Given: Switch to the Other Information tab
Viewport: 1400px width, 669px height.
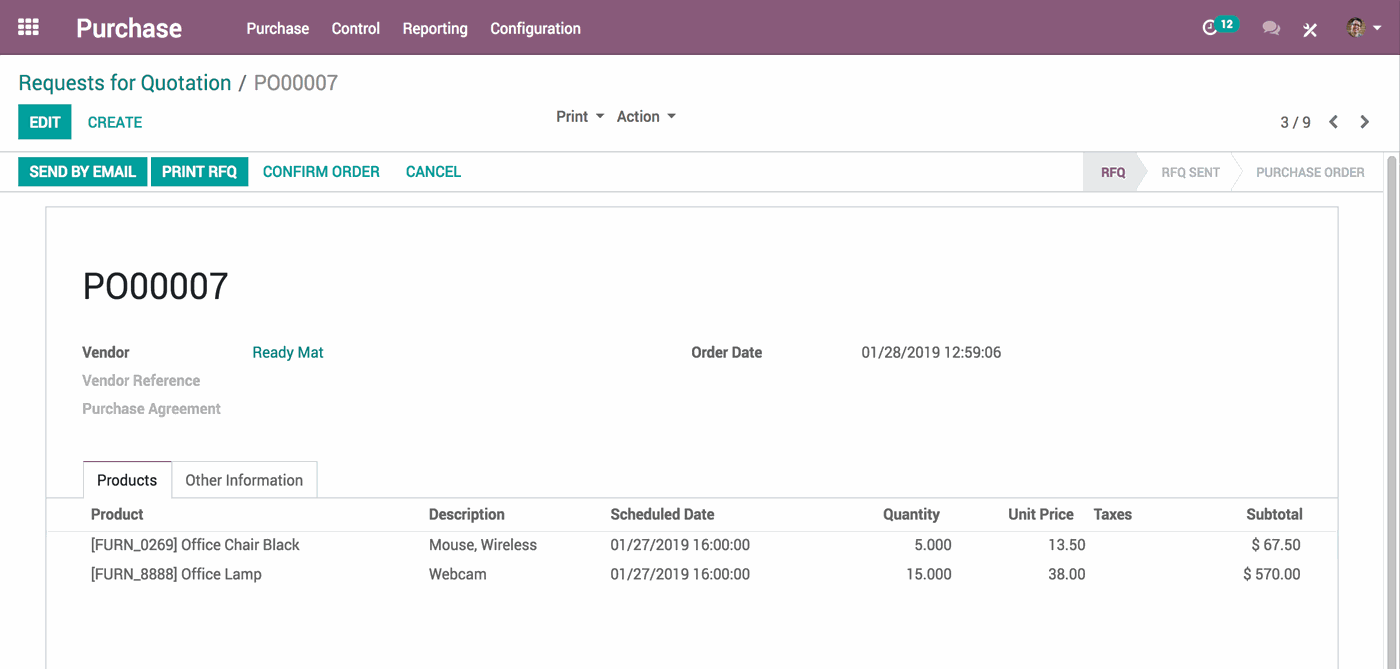Looking at the screenshot, I should (244, 480).
